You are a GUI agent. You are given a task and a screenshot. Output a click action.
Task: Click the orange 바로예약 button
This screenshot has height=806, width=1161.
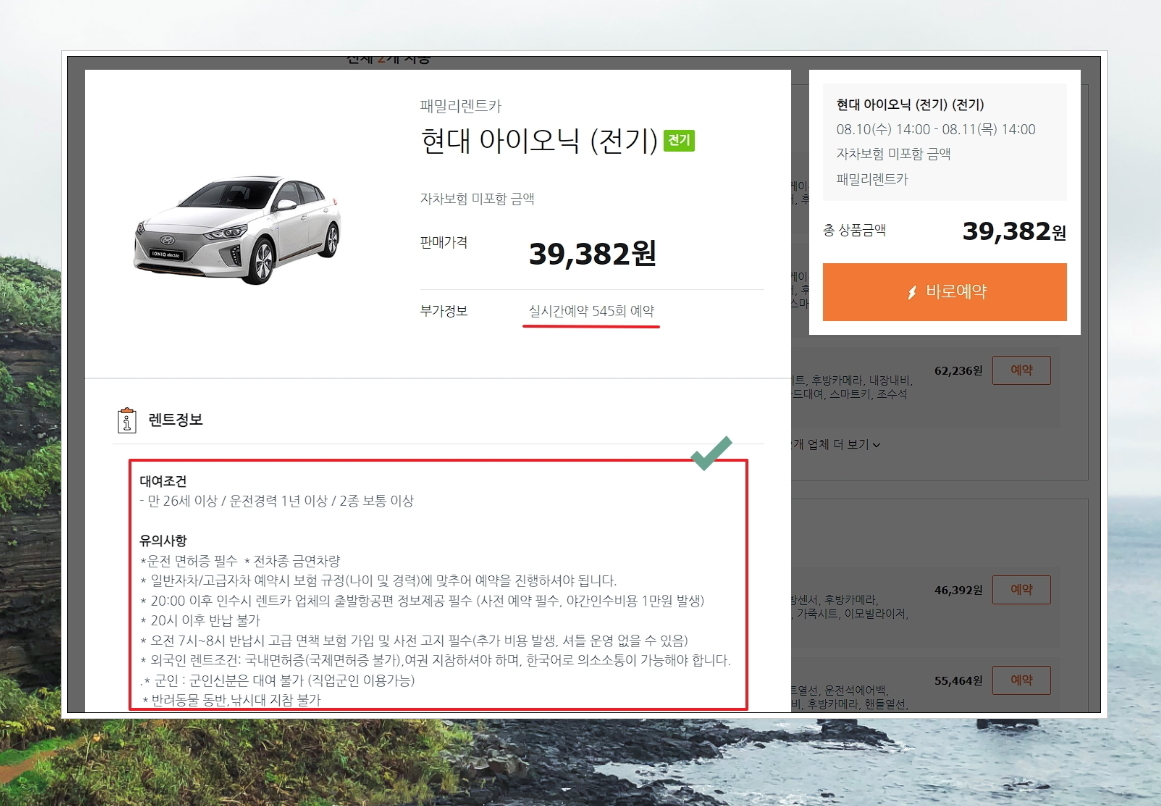coord(944,292)
